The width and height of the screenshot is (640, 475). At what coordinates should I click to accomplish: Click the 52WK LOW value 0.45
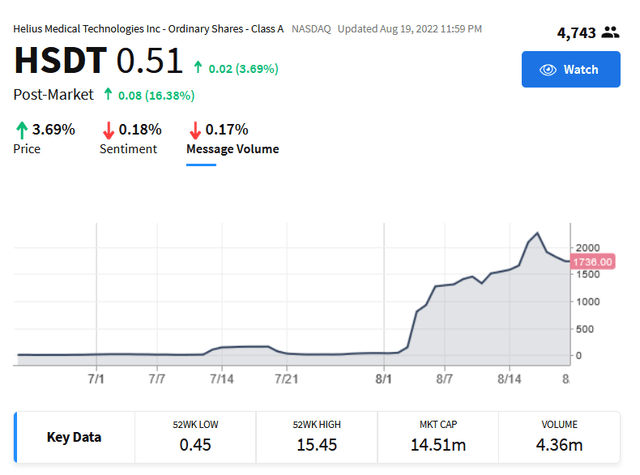click(x=195, y=445)
